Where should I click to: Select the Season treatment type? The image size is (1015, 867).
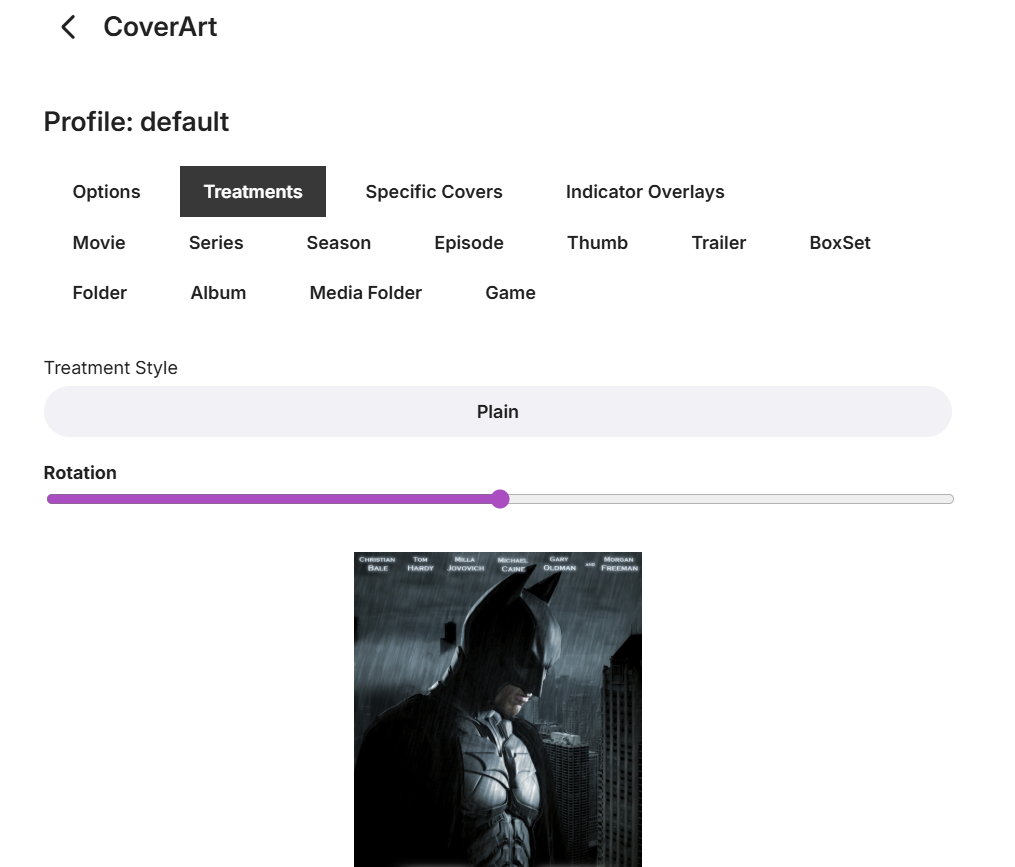[x=339, y=243]
